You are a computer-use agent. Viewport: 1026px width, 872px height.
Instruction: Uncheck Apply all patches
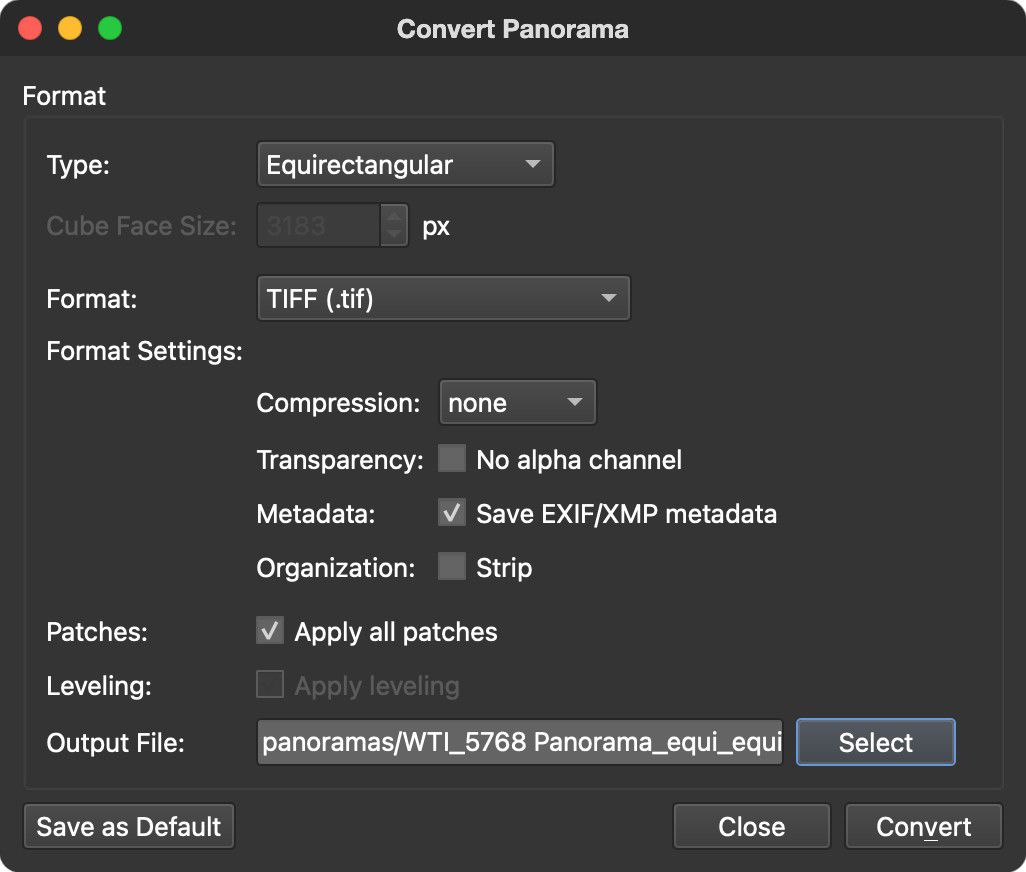tap(270, 631)
